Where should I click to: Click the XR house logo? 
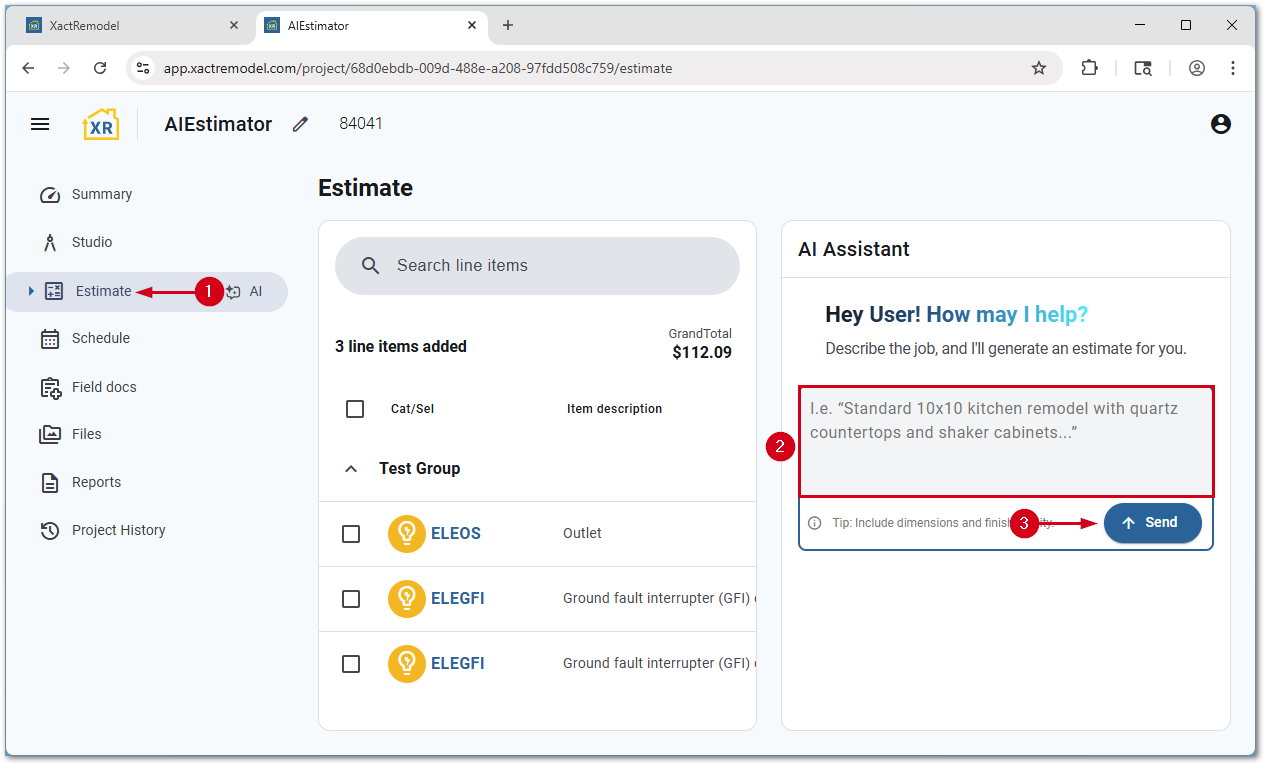[x=100, y=124]
